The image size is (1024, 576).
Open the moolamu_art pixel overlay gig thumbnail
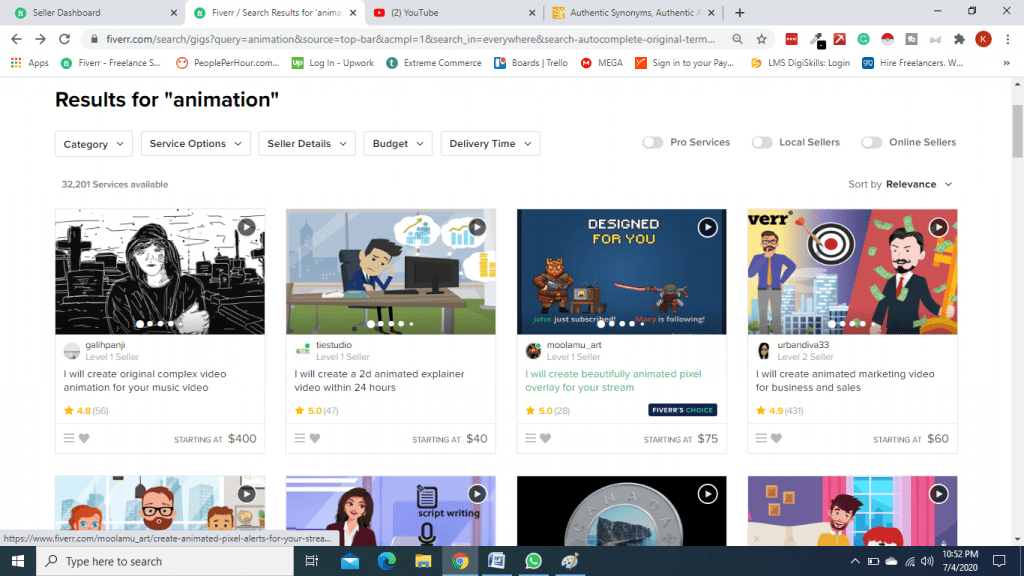pyautogui.click(x=622, y=272)
